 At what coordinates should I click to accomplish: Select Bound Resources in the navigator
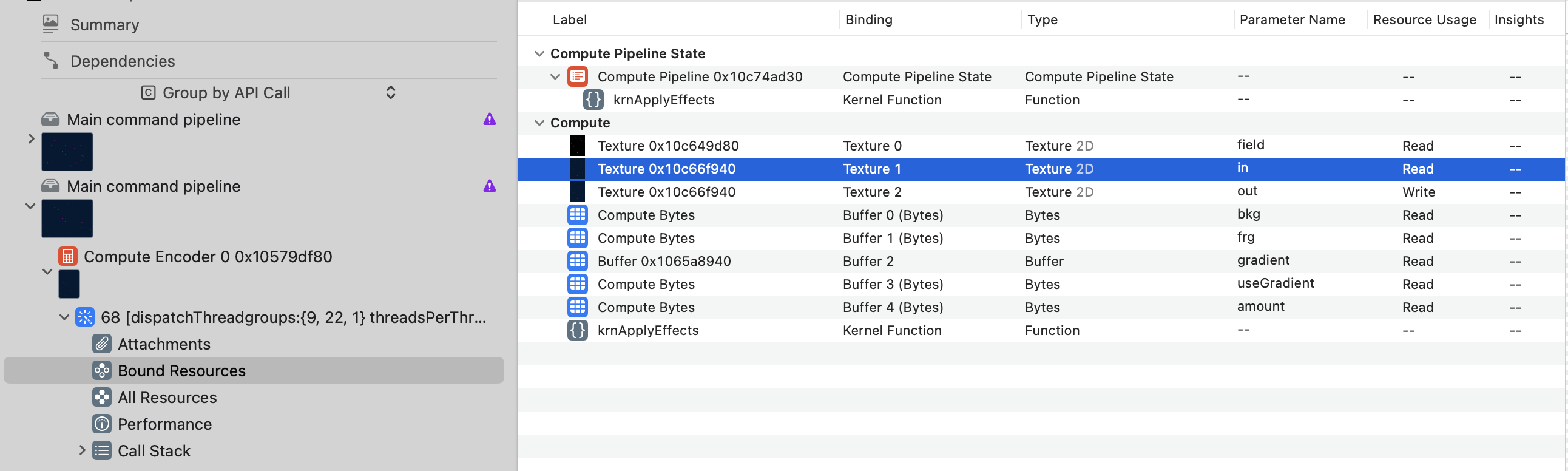181,371
